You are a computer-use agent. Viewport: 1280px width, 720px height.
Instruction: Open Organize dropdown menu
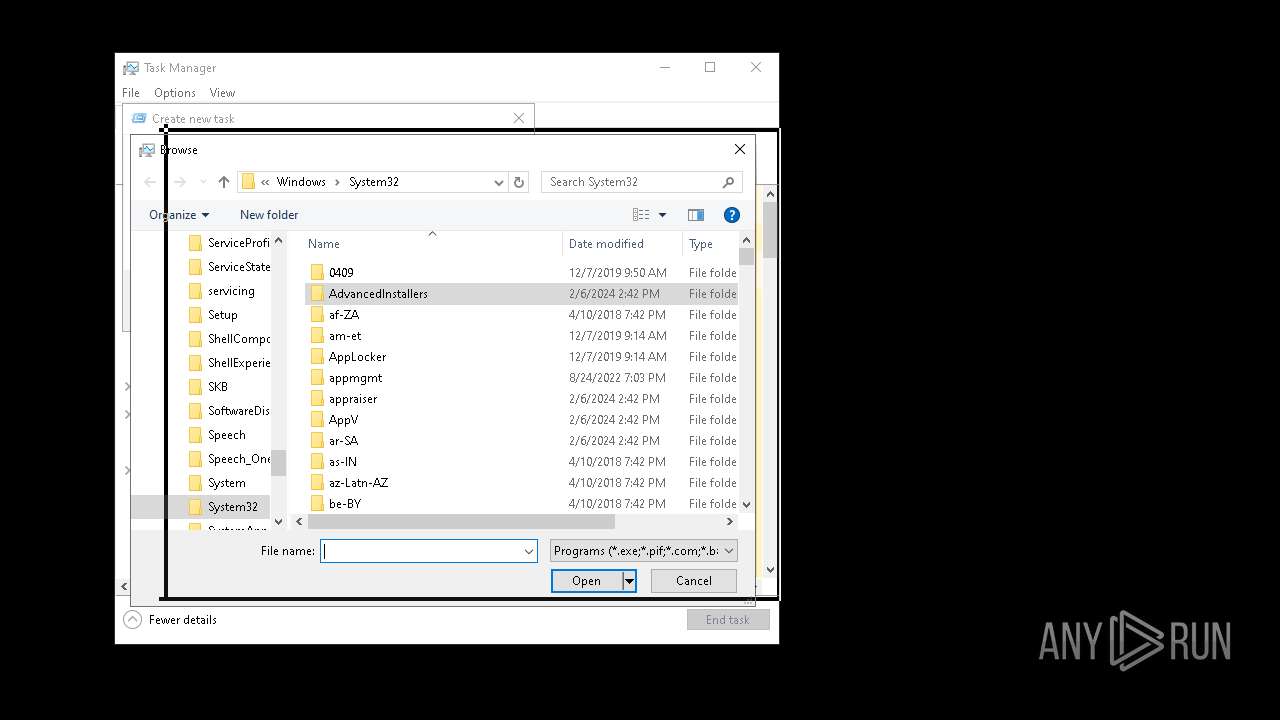point(179,215)
